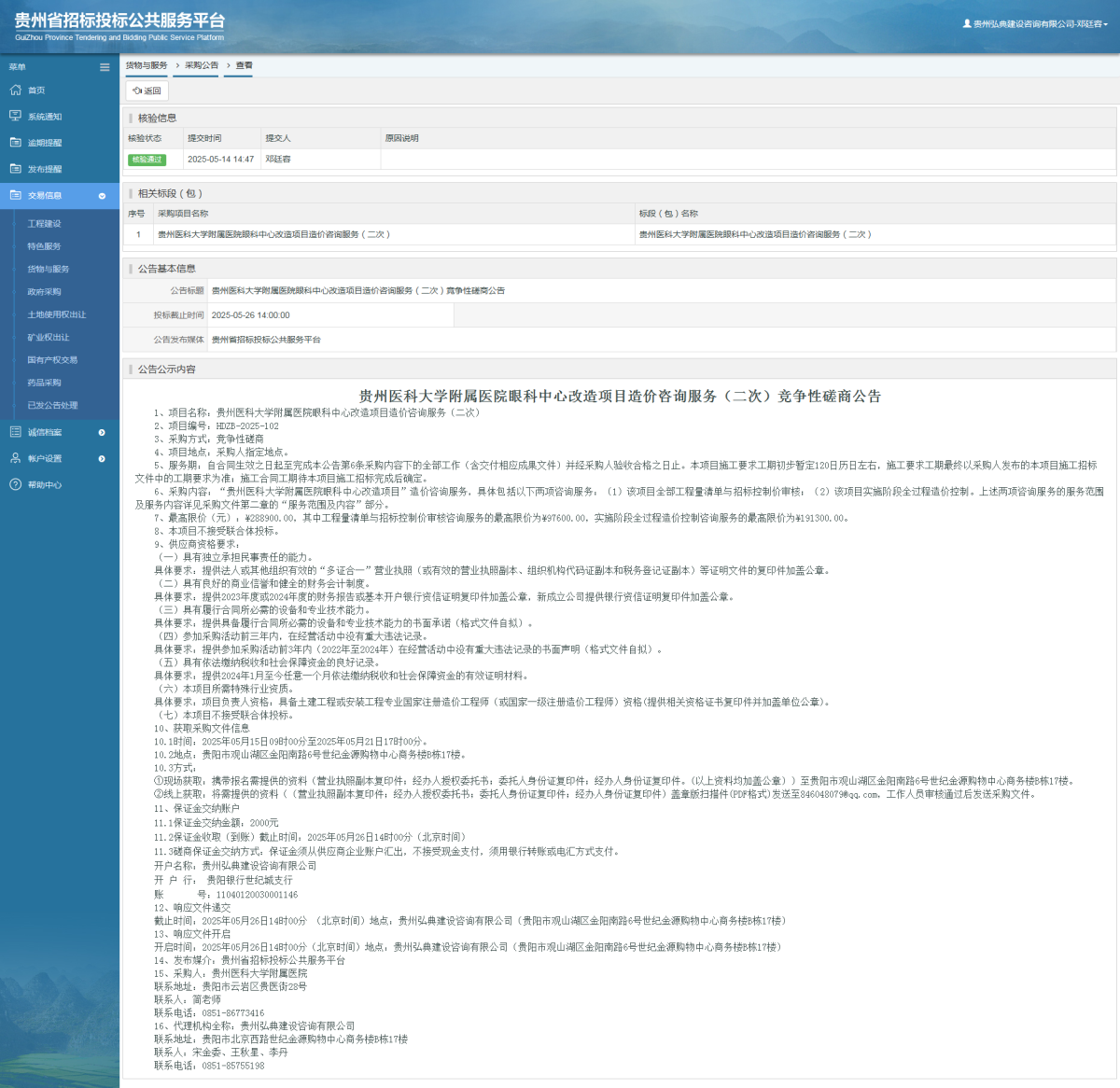Click the 诚信档案 list icon
This screenshot has height=1088, width=1120.
(15, 432)
